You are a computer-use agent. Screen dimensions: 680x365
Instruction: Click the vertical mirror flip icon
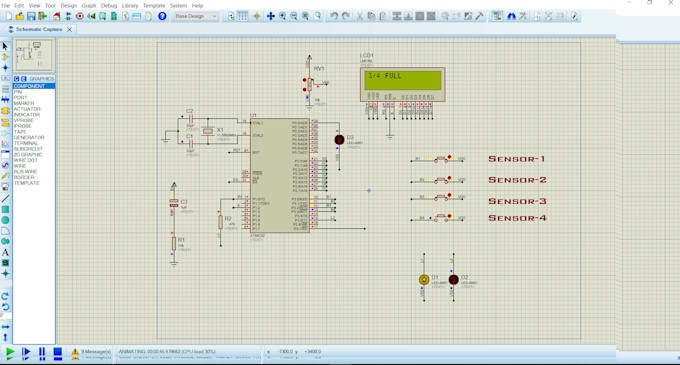5,337
